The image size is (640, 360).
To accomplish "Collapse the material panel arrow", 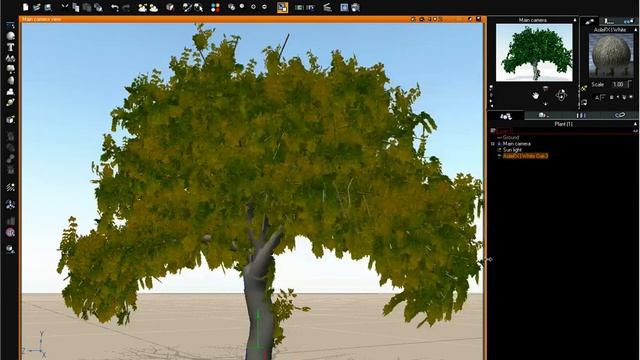I will [636, 30].
